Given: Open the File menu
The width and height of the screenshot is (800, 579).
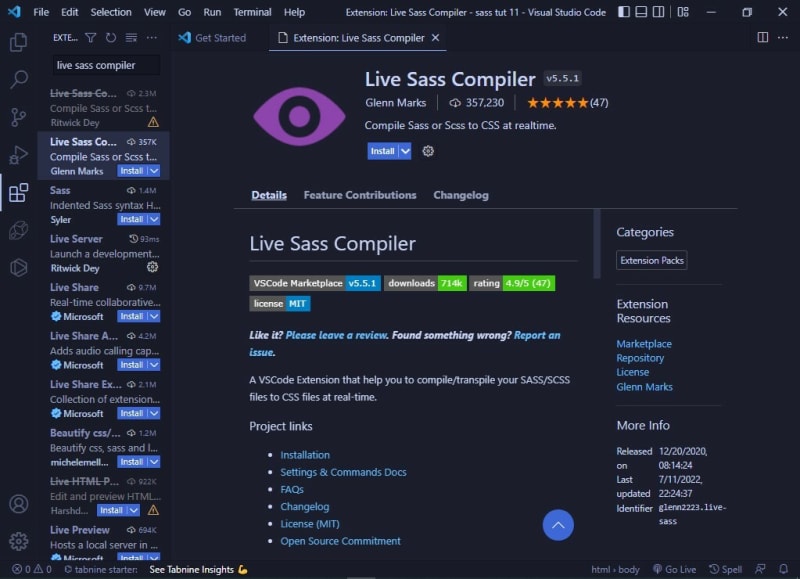Looking at the screenshot, I should click(x=41, y=12).
